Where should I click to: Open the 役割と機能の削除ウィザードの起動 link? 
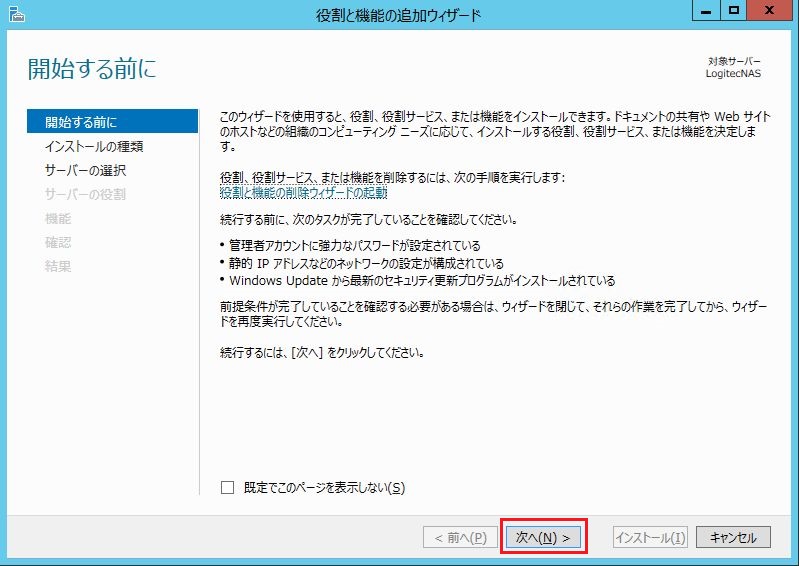tap(303, 193)
